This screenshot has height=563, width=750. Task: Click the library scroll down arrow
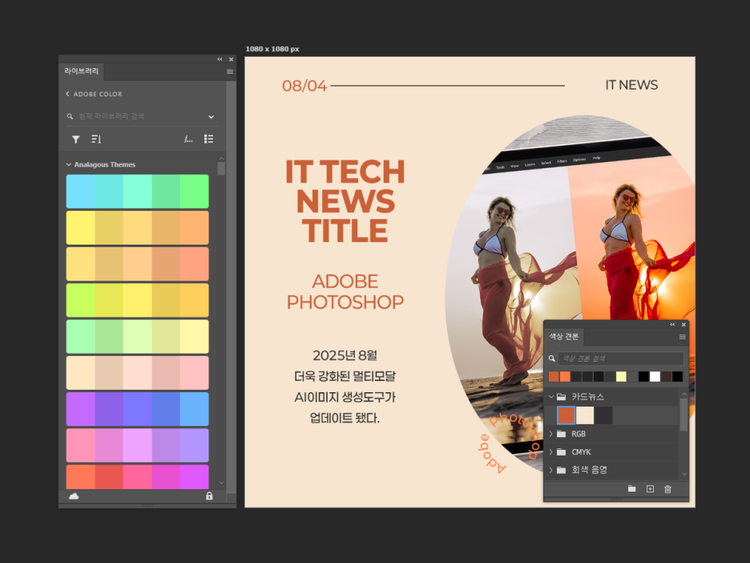point(221,483)
